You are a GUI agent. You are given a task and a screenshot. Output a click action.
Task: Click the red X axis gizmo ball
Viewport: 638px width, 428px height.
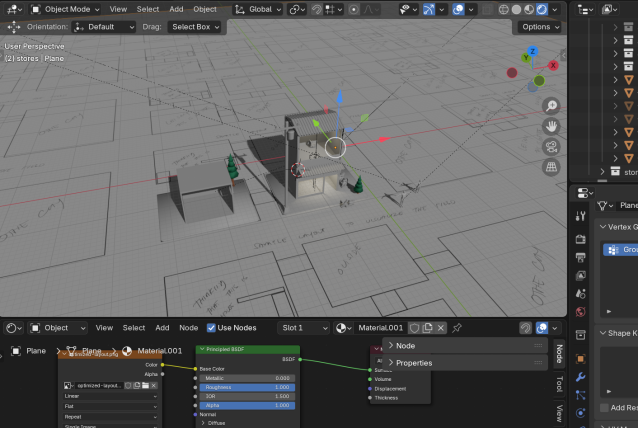pos(553,65)
